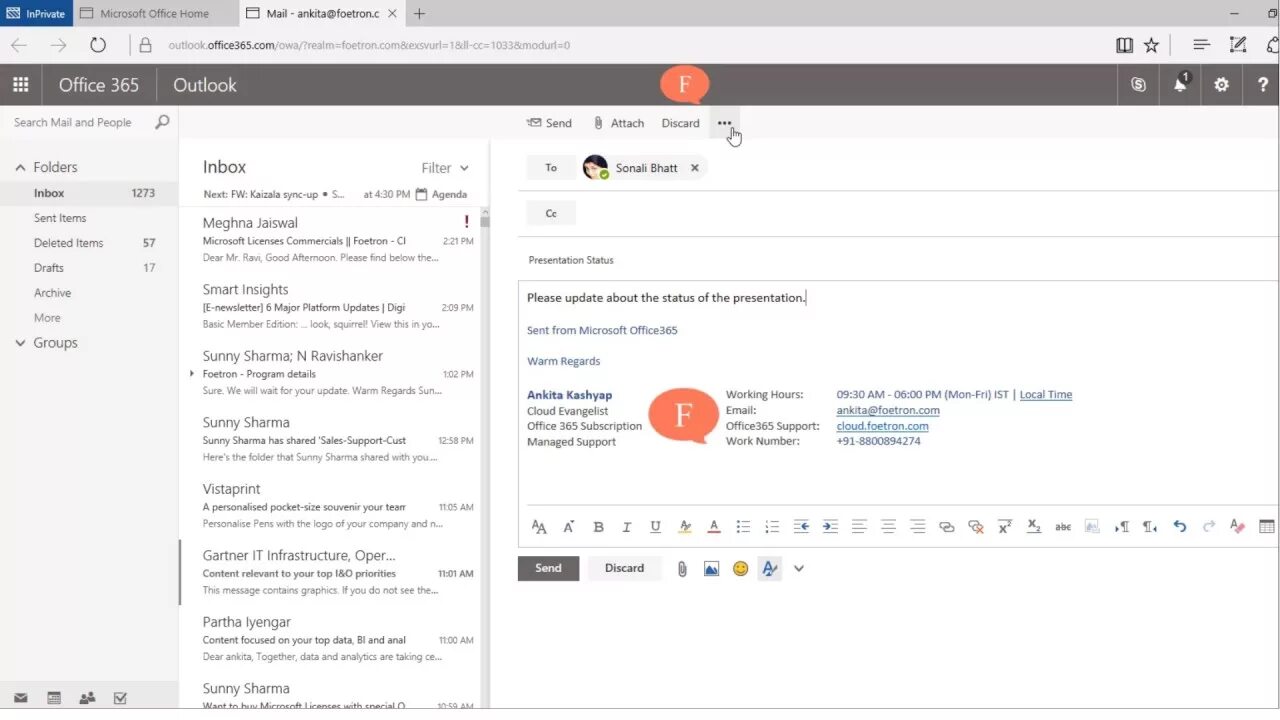Refresh the browser page
This screenshot has width=1280, height=720.
pyautogui.click(x=97, y=45)
